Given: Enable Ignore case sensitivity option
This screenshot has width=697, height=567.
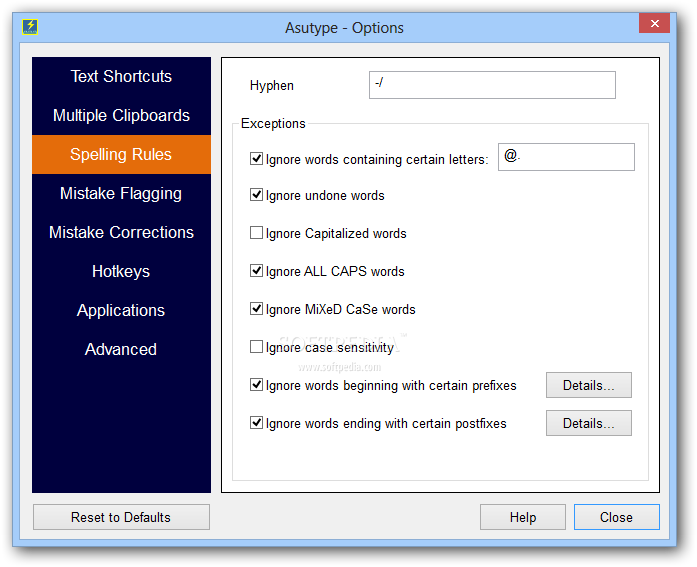Looking at the screenshot, I should click(256, 347).
